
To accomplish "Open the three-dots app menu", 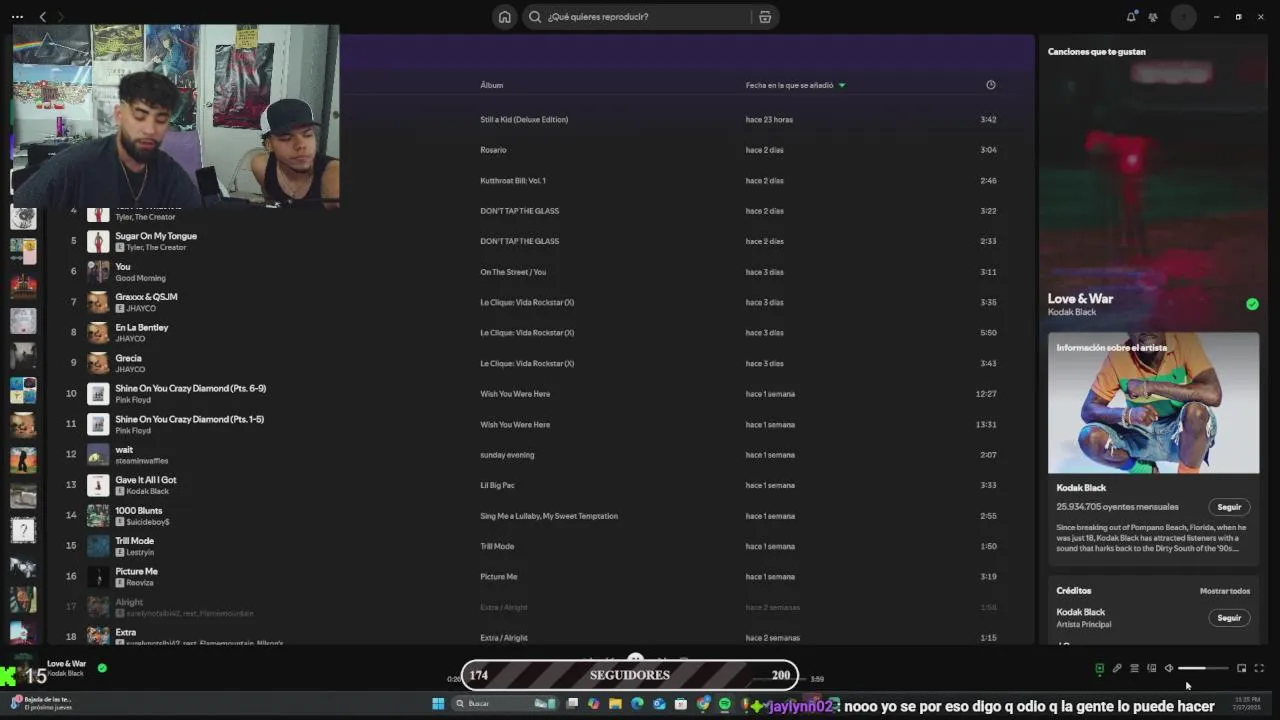I will pyautogui.click(x=17, y=17).
